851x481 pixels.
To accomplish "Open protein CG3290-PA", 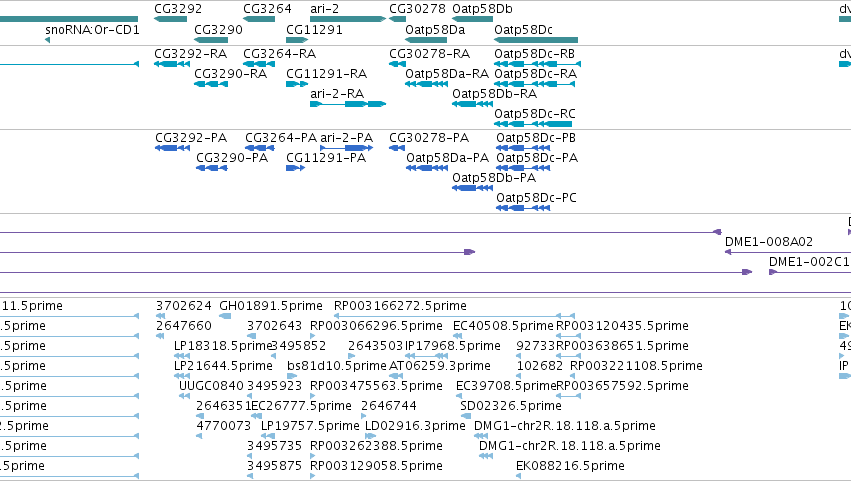I will [x=232, y=158].
